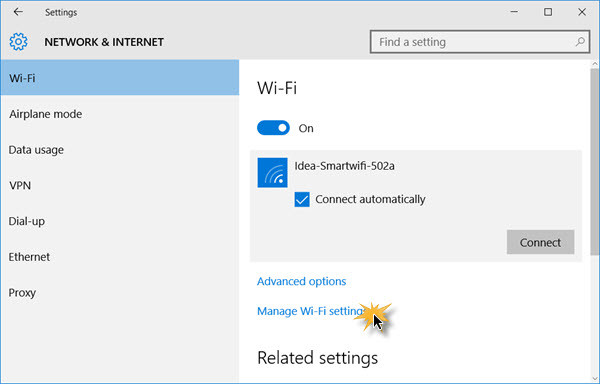The height and width of the screenshot is (384, 600).
Task: Open Data usage section
Action: coord(120,150)
